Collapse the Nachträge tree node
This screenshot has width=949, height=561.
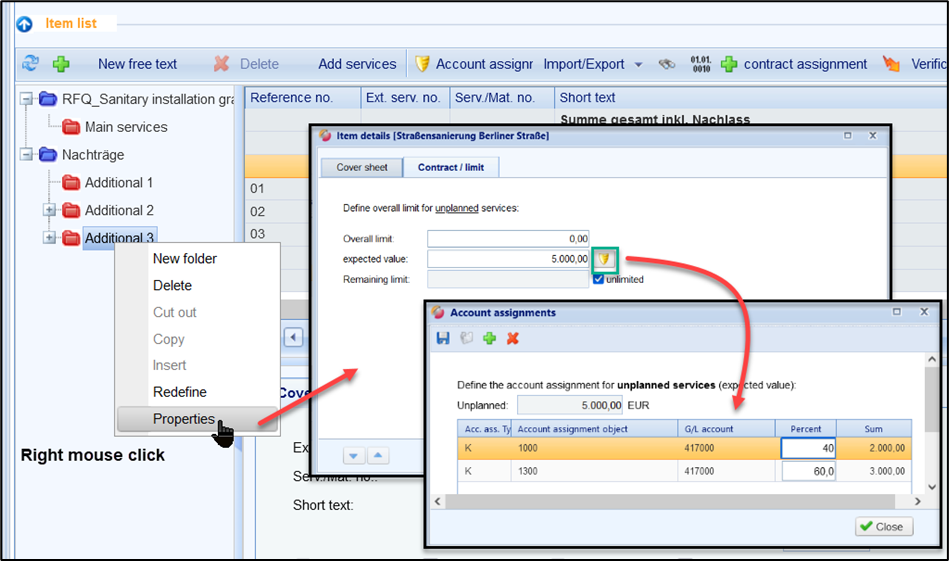[x=25, y=155]
